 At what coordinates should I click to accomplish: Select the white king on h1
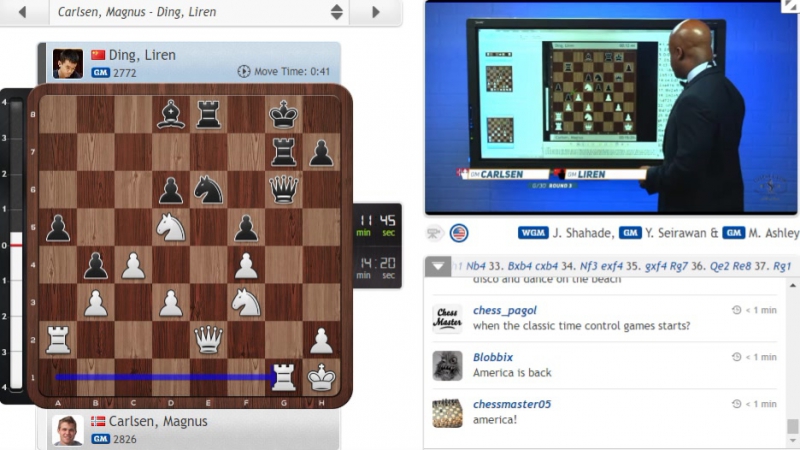[321, 378]
